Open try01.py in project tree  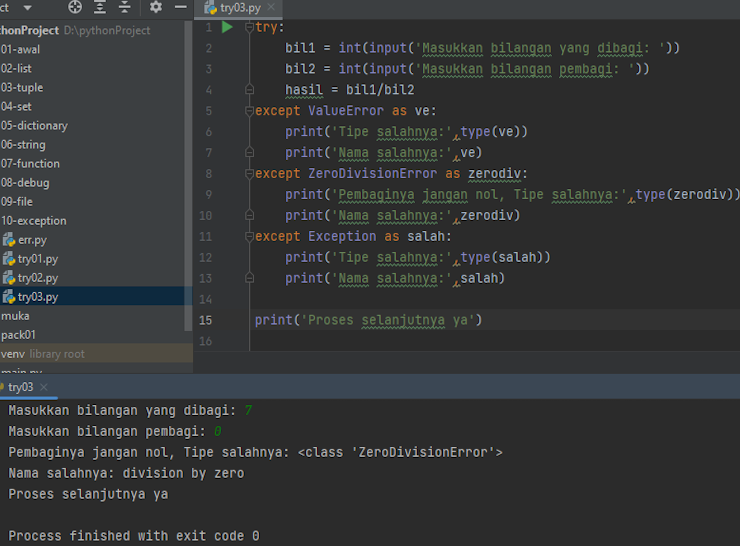tap(38, 259)
